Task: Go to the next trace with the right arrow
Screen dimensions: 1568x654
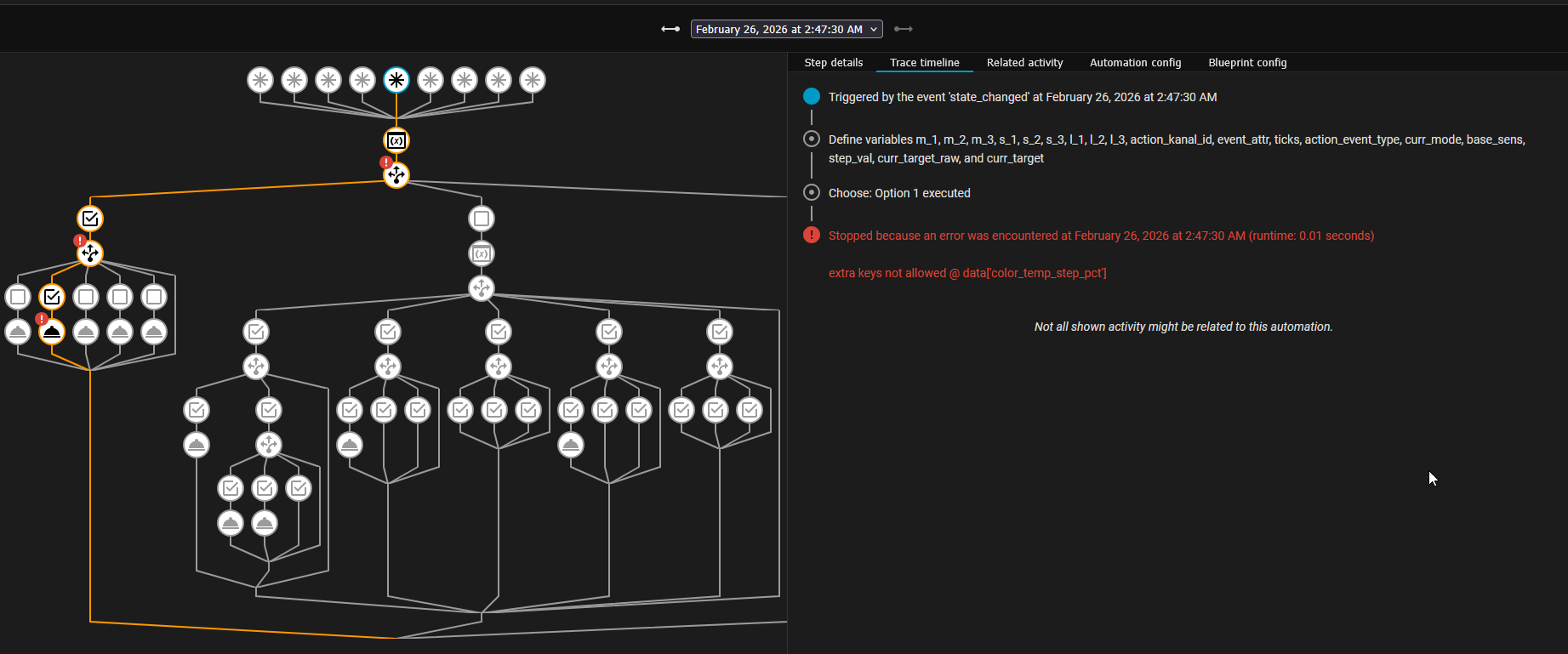Action: click(x=904, y=29)
